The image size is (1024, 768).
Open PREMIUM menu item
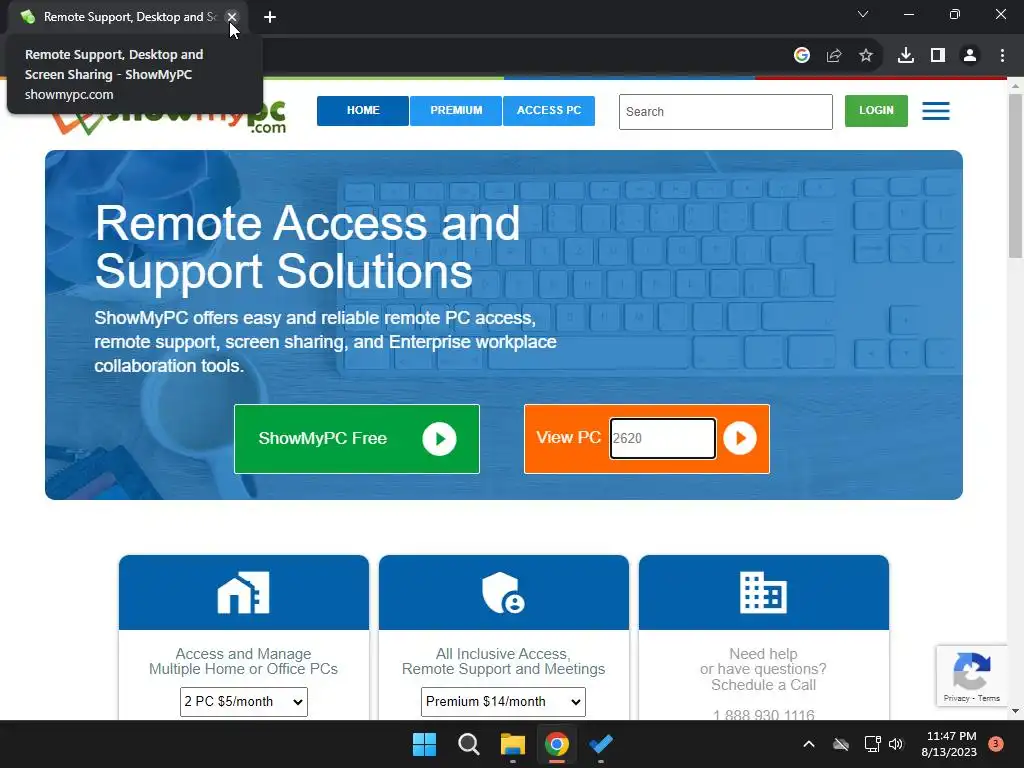tap(456, 110)
